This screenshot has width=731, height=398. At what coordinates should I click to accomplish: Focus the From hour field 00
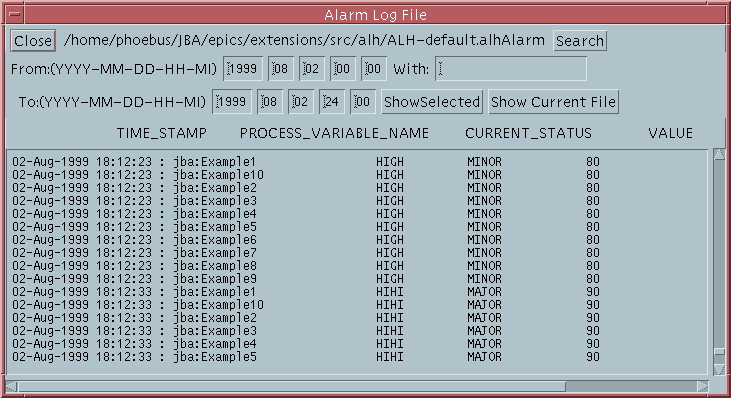pos(343,69)
